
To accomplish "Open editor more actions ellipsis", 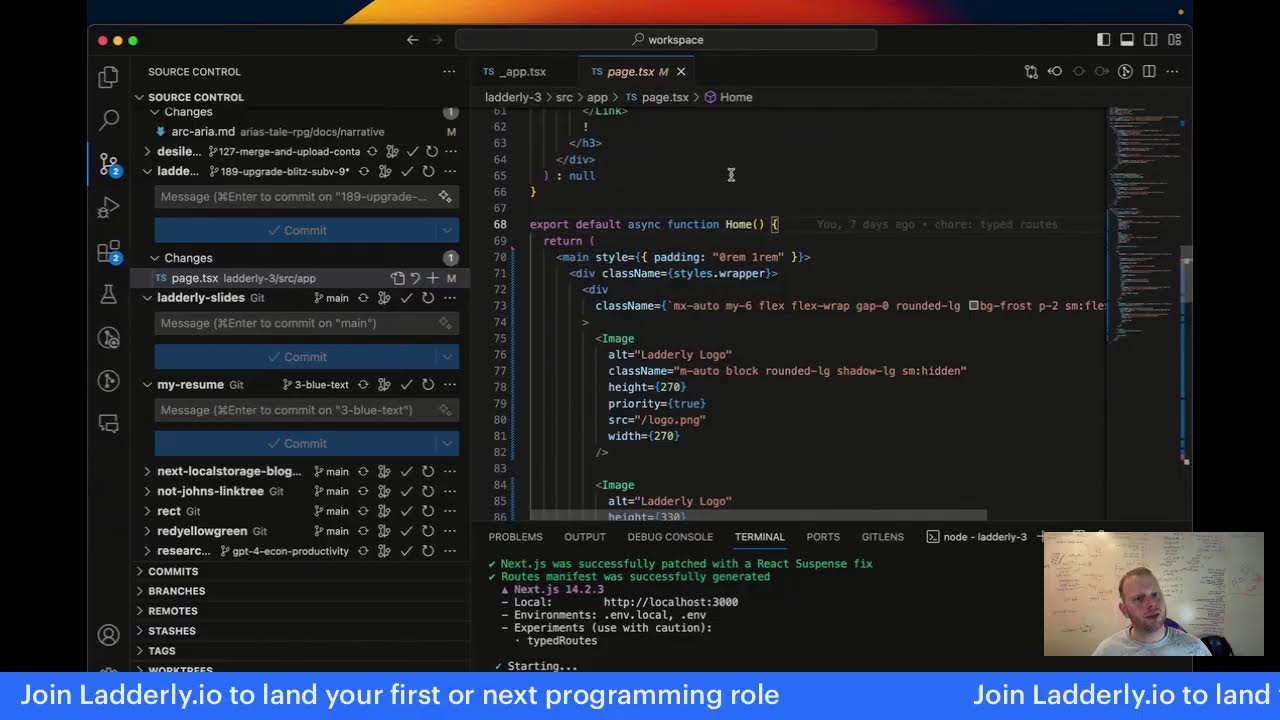I will pyautogui.click(x=1172, y=72).
